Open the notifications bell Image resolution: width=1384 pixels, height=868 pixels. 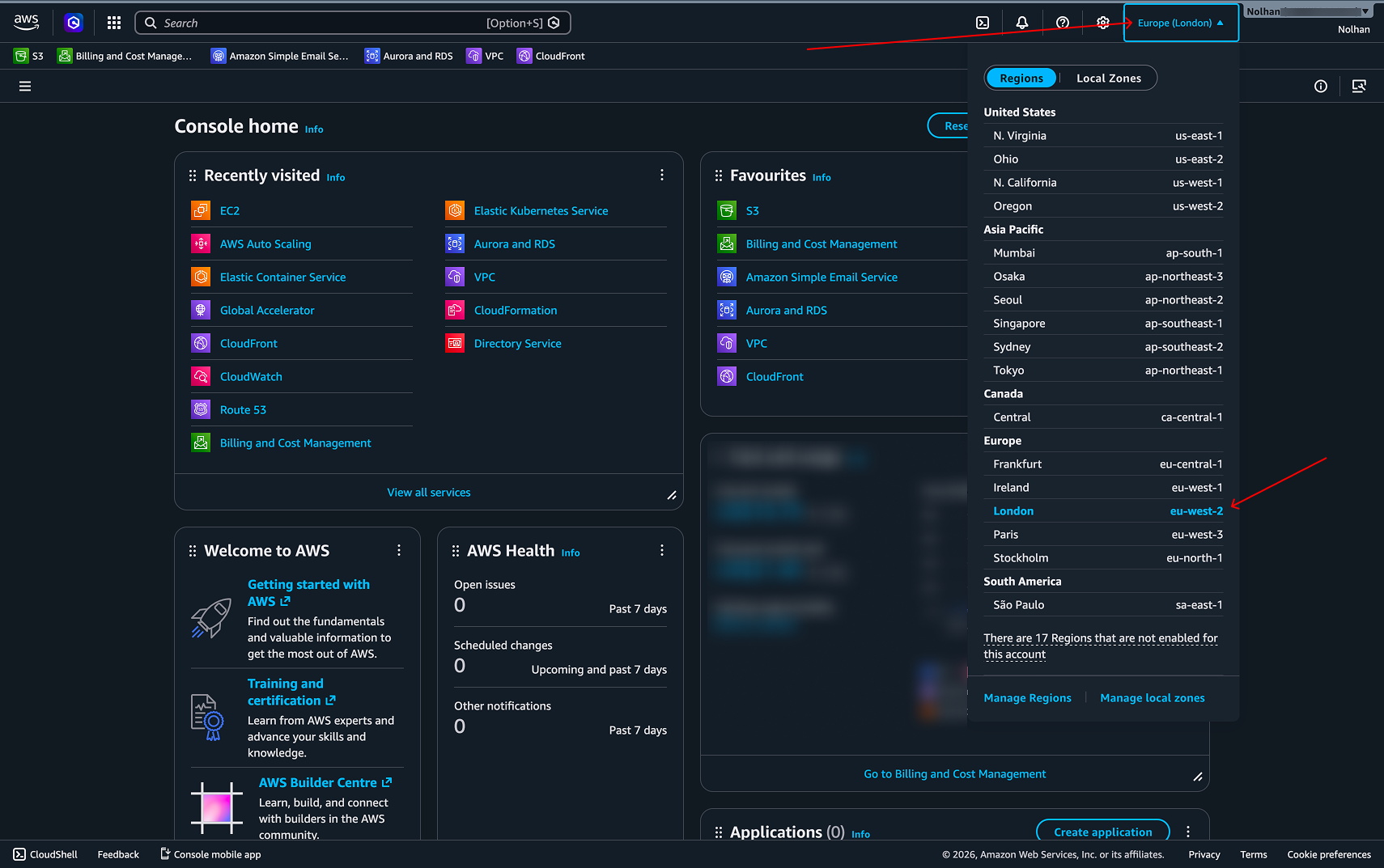tap(1022, 23)
